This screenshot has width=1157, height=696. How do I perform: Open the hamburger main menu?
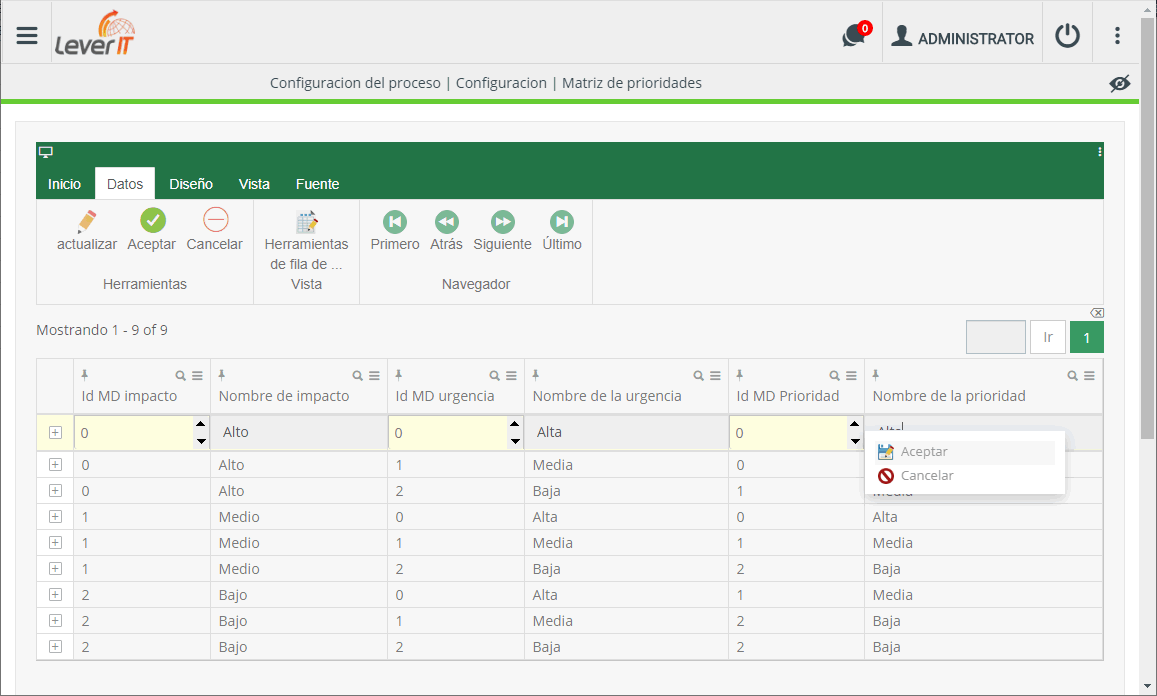tap(27, 35)
